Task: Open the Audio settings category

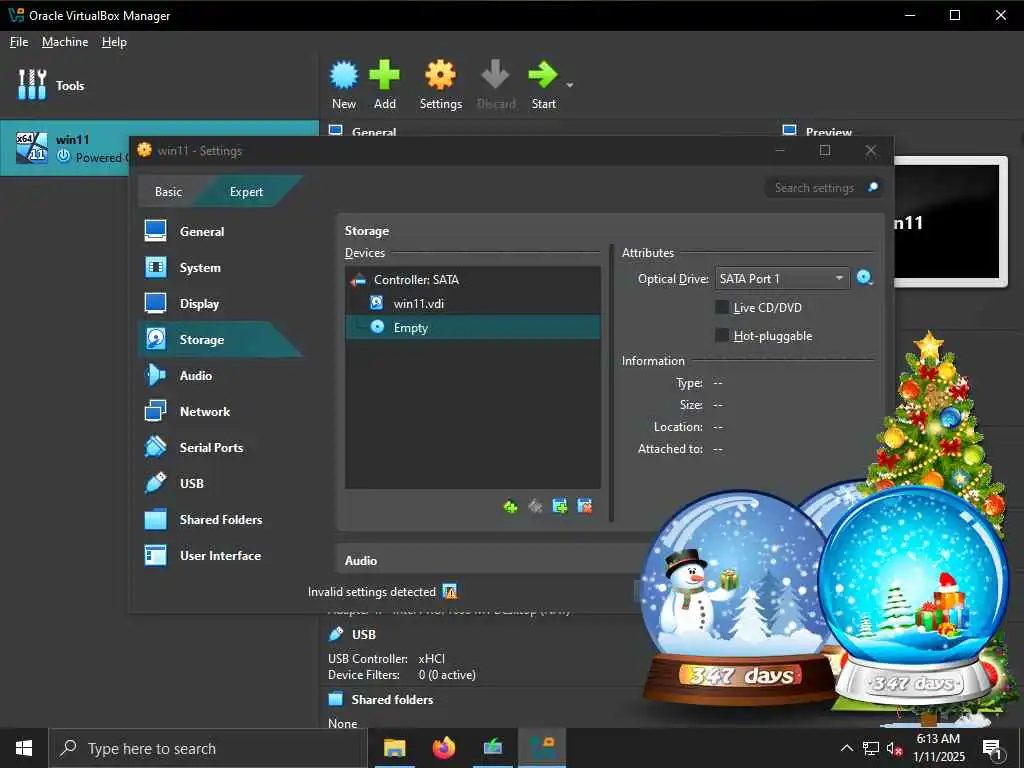Action: [196, 375]
